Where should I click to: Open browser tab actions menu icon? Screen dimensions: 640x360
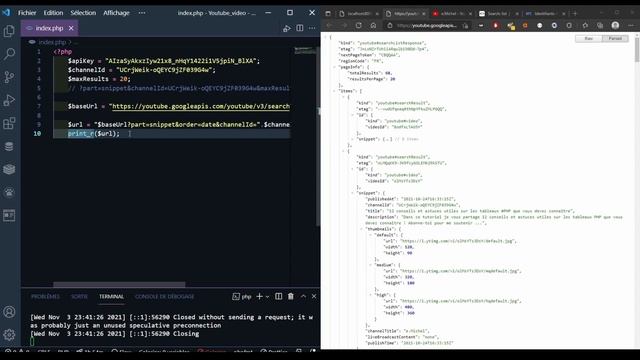point(328,13)
